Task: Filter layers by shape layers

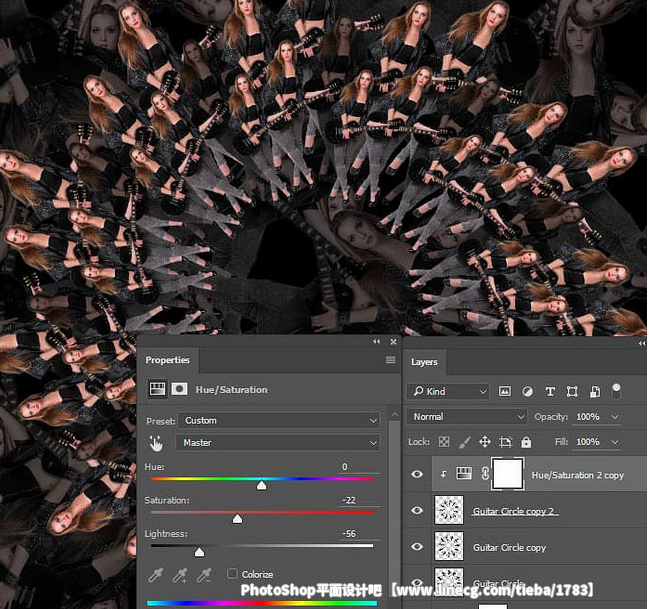Action: [572, 391]
